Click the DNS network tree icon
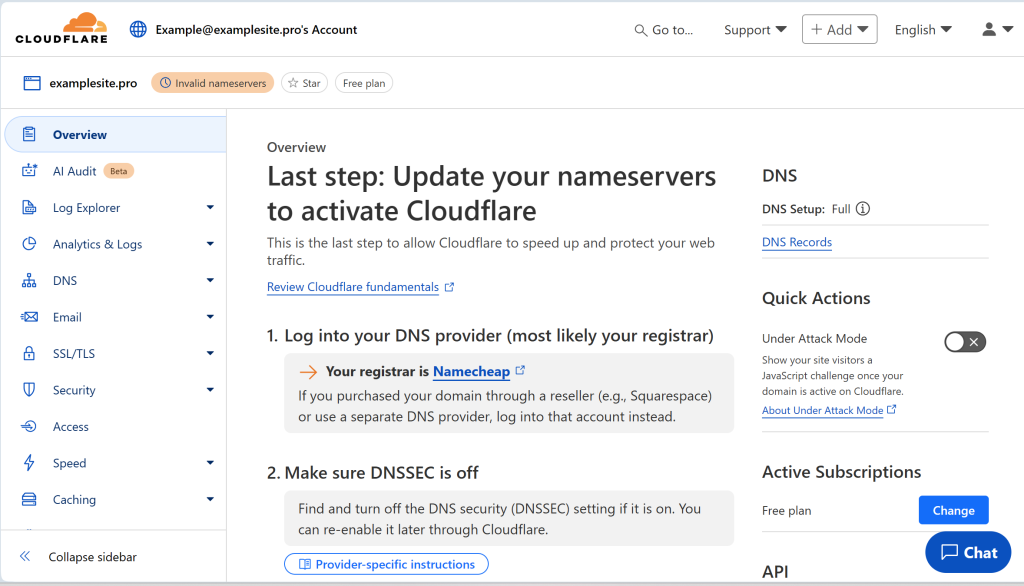 click(29, 280)
